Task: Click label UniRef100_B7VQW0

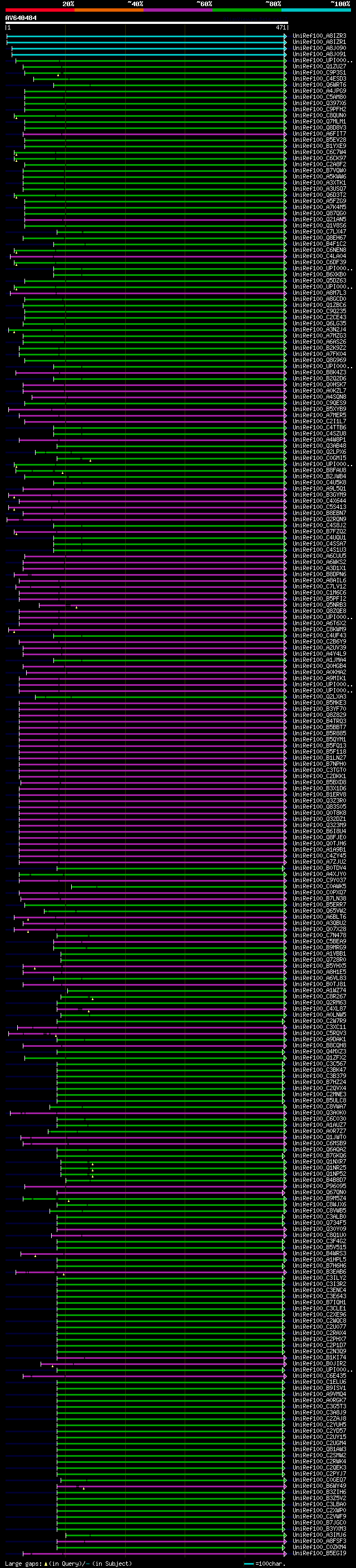Action: pos(319,170)
